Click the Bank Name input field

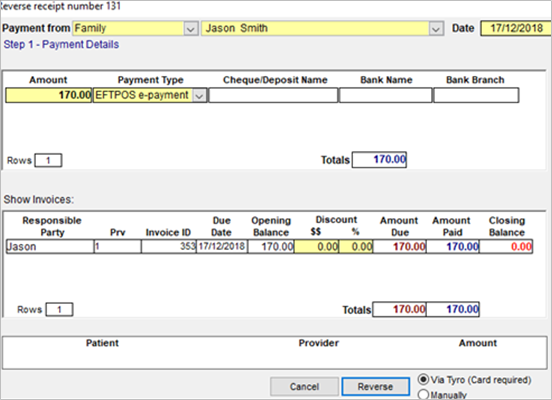[385, 95]
